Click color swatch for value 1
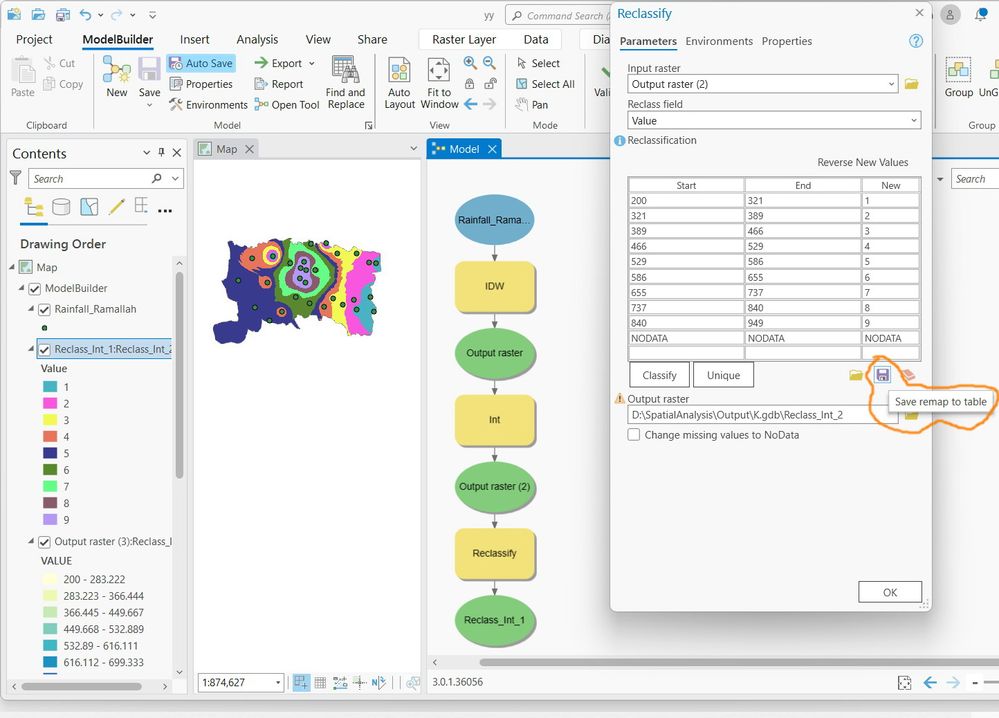The image size is (999, 718). click(x=50, y=387)
